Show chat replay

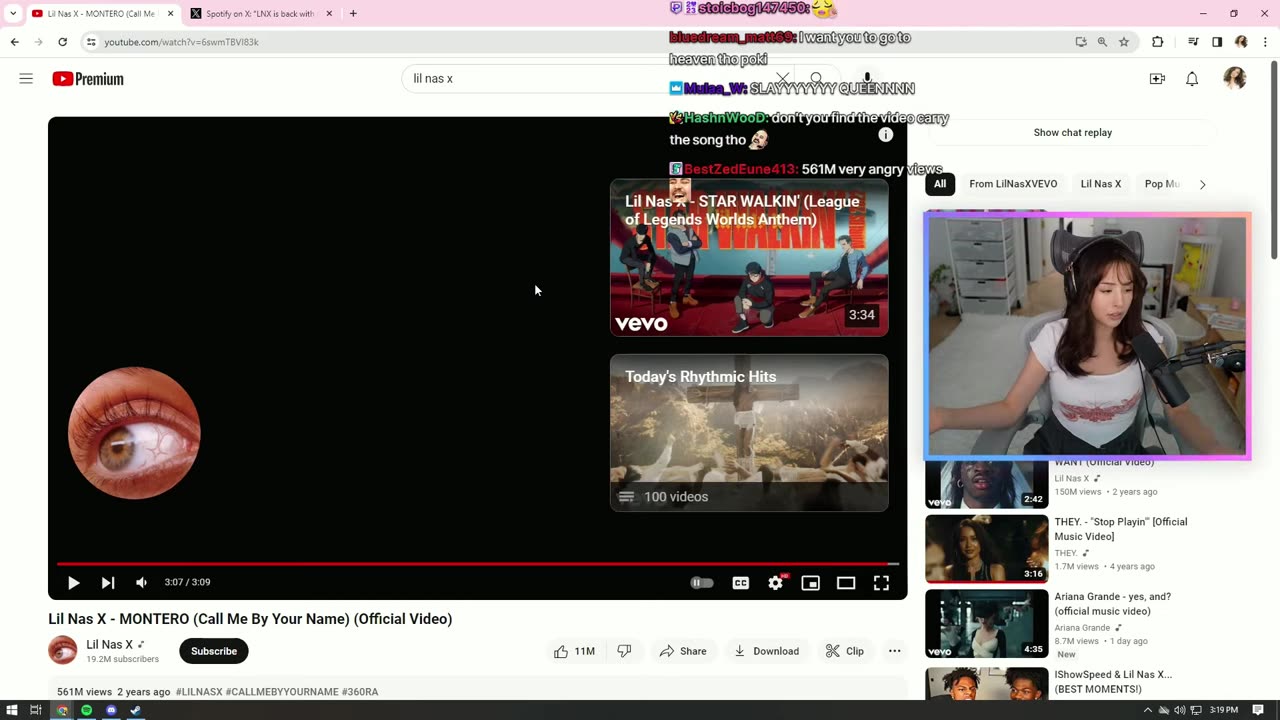(x=1073, y=133)
